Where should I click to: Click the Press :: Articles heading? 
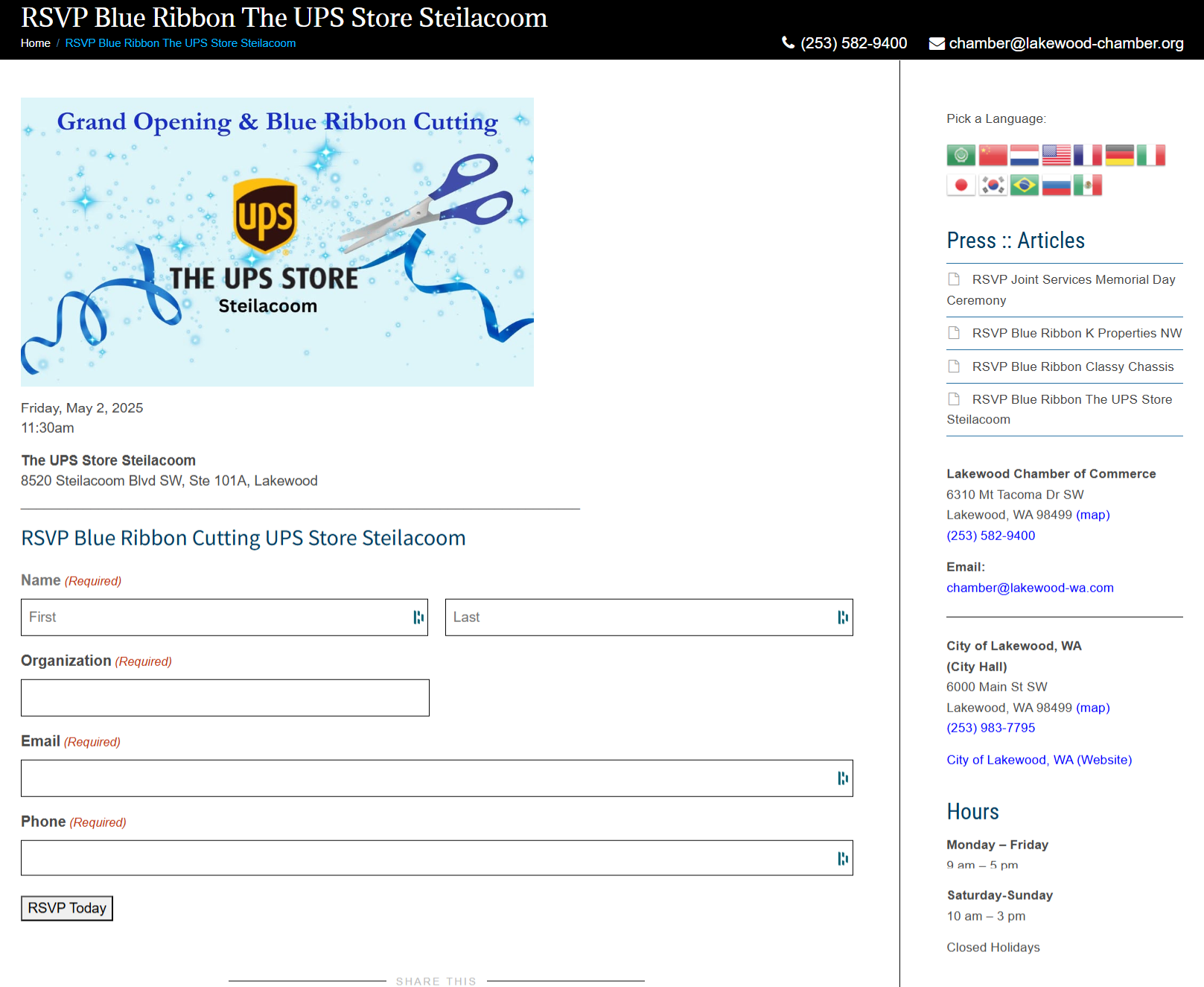click(1016, 241)
